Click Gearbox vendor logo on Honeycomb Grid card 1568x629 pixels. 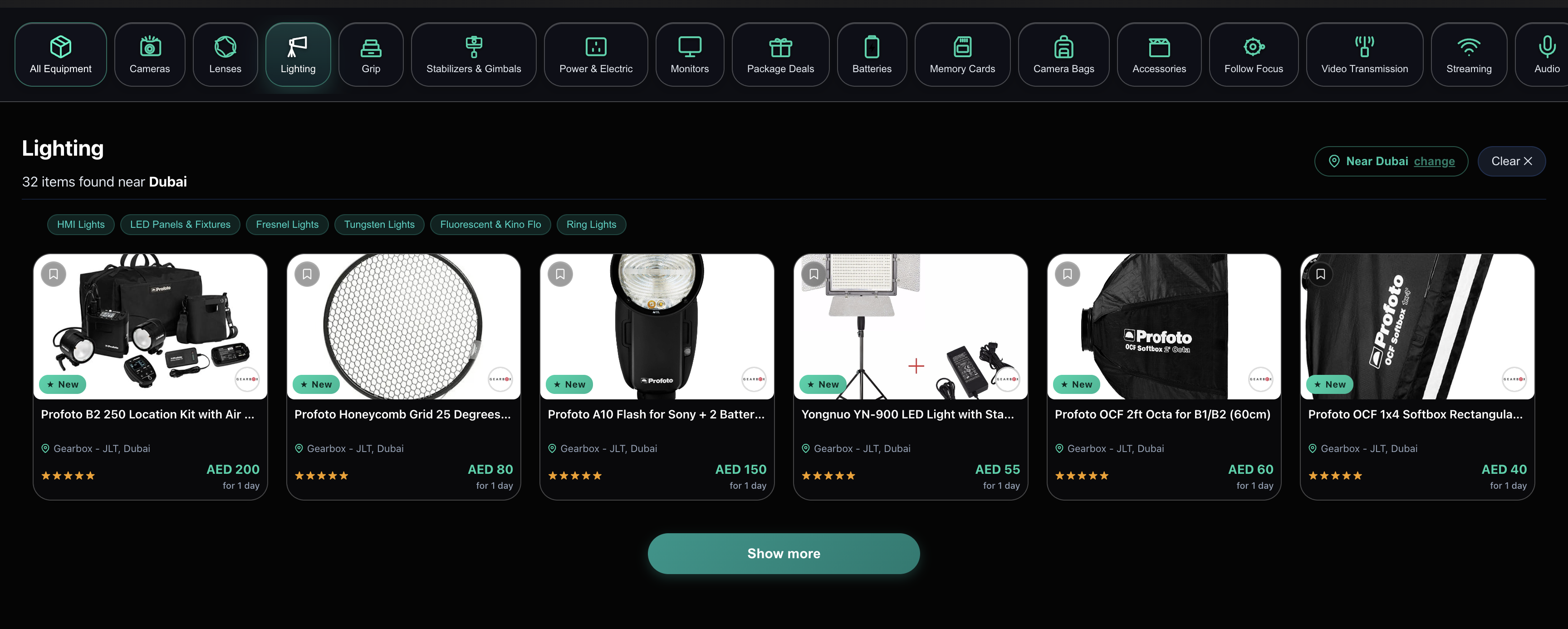click(x=500, y=379)
